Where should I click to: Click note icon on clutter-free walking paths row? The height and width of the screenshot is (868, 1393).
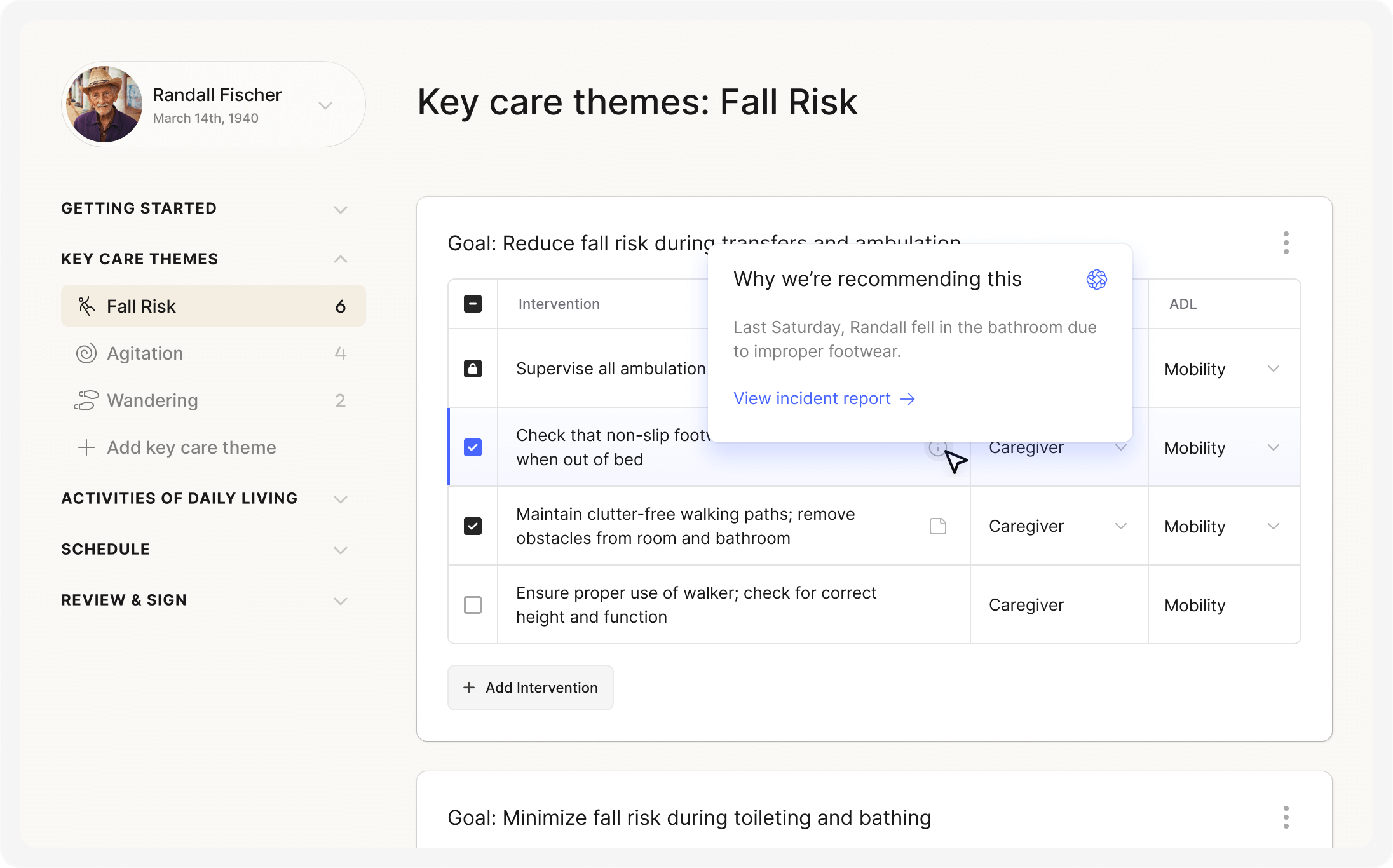point(937,526)
